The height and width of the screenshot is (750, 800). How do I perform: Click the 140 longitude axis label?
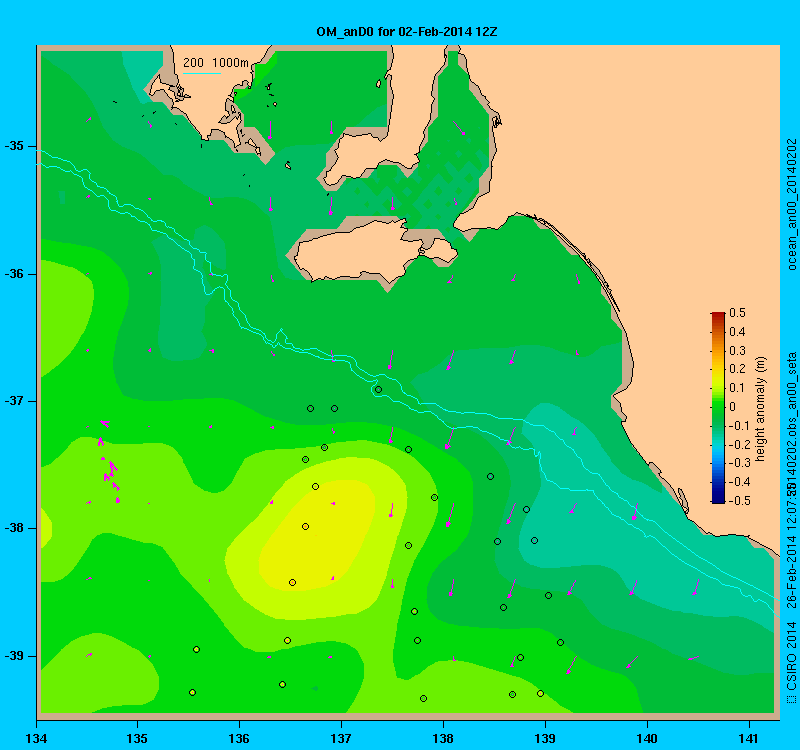coord(647,738)
